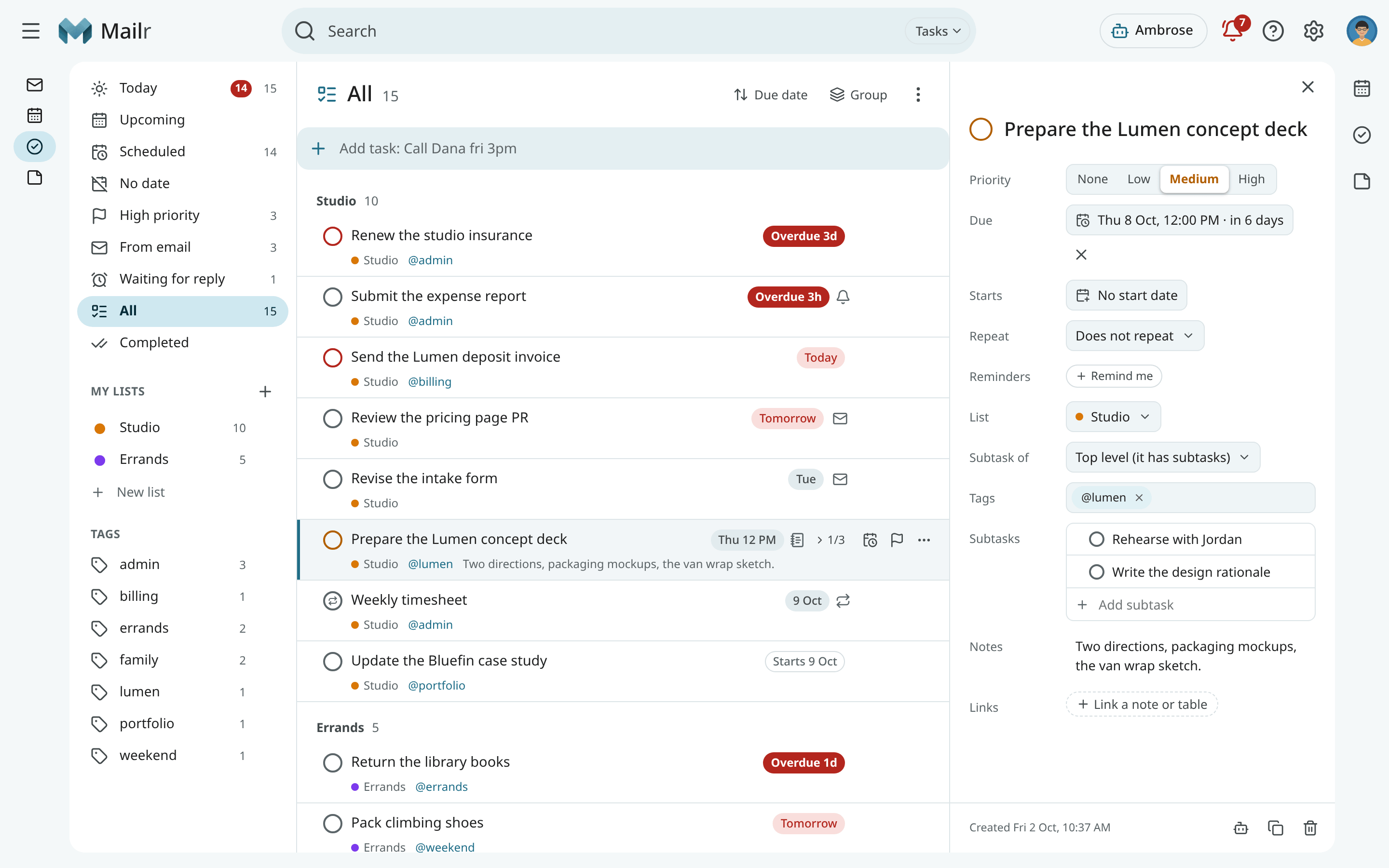Open the notifications bell with badge 7
1389x868 pixels.
click(x=1233, y=30)
